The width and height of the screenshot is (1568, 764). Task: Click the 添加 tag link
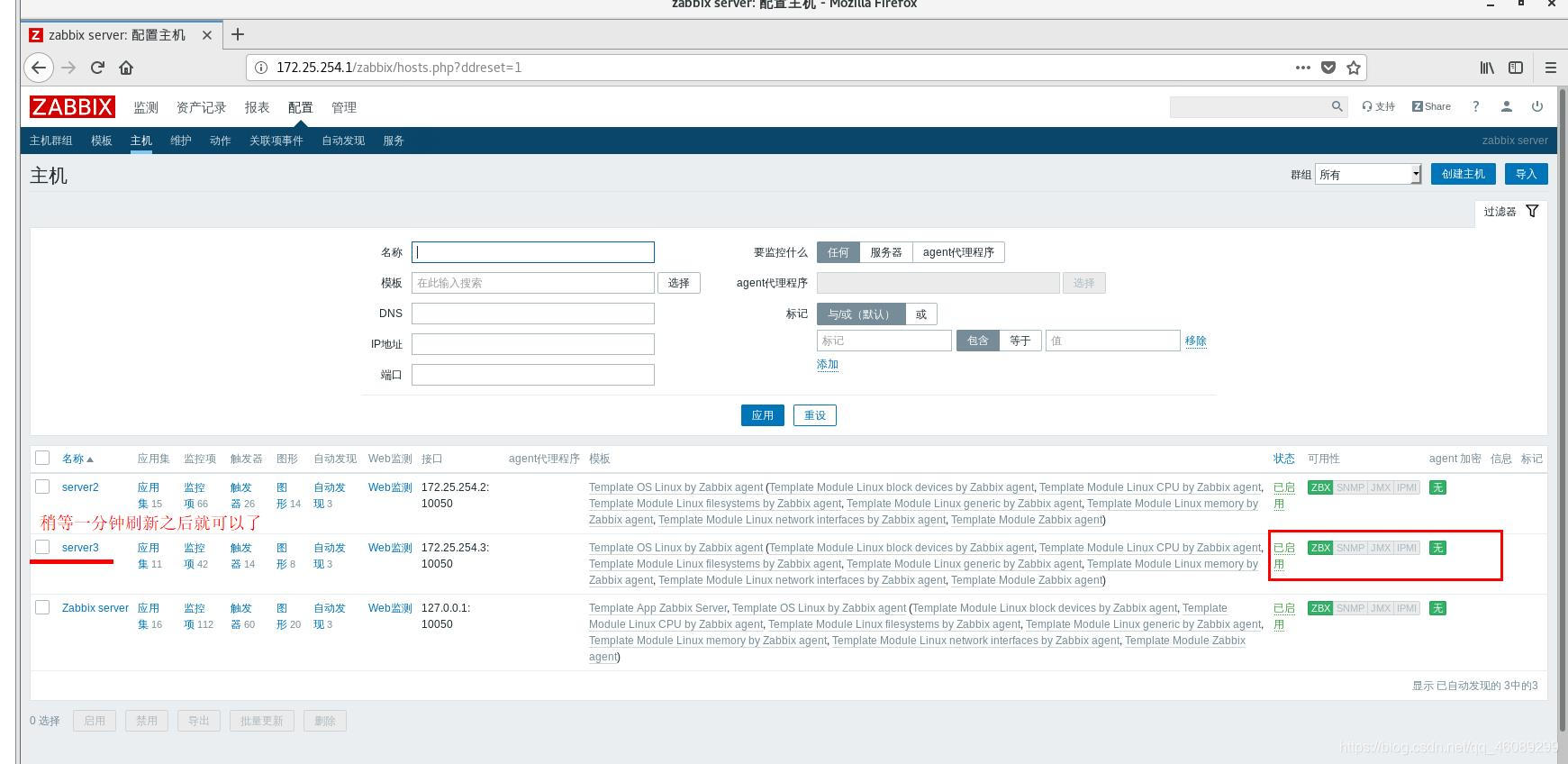828,365
